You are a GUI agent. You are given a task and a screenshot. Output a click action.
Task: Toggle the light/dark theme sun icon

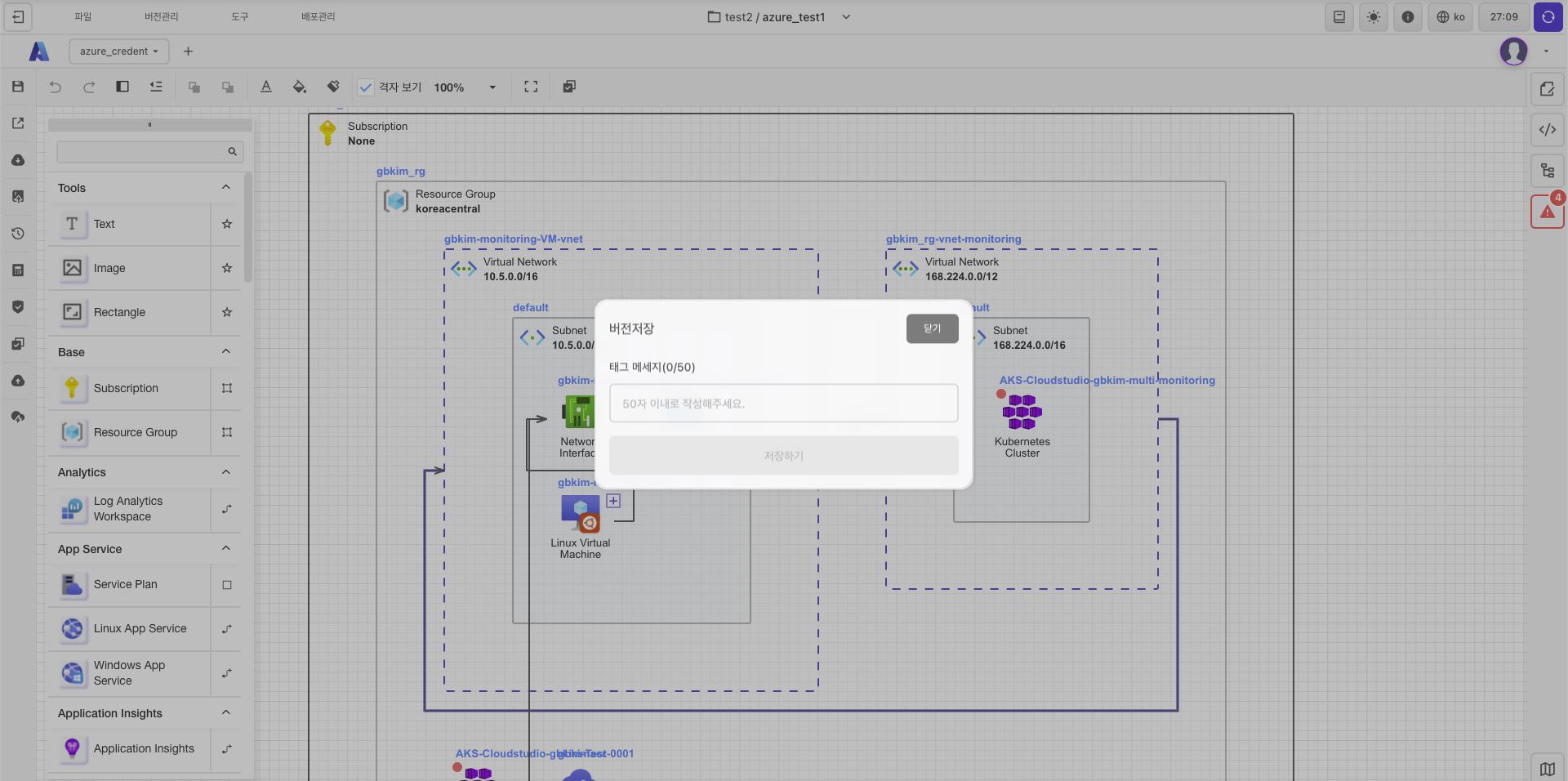[1374, 17]
